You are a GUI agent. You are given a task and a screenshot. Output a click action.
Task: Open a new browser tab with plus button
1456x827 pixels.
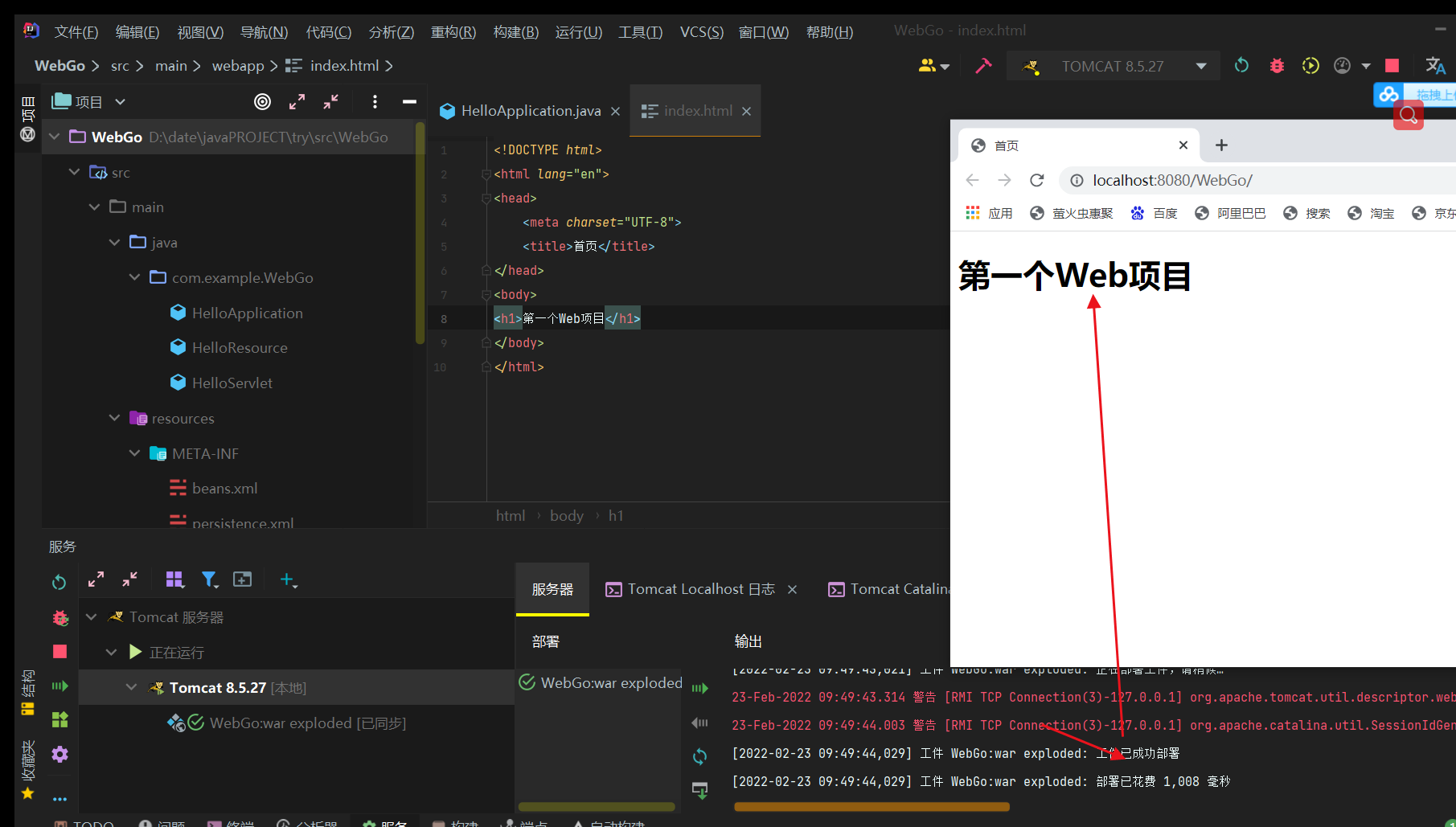coord(1221,145)
